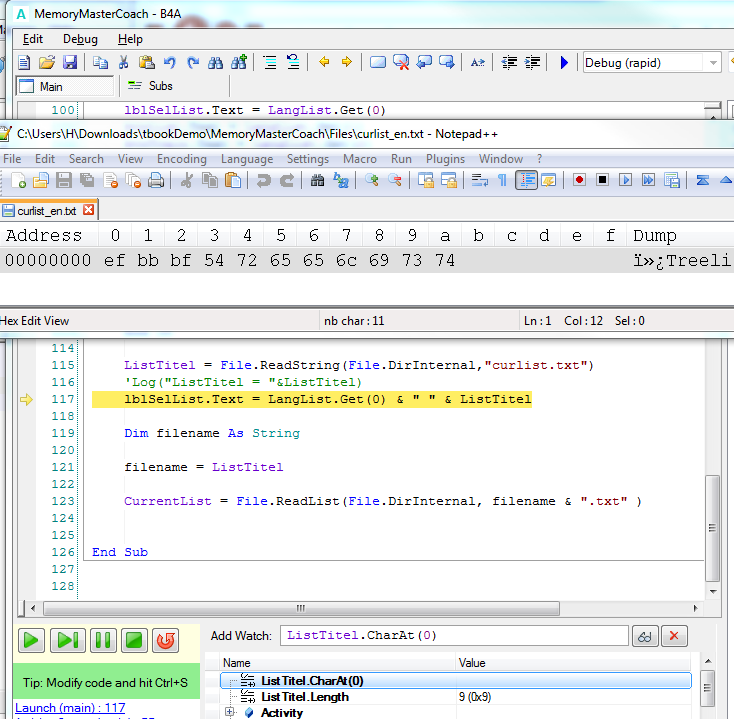
Task: Toggle Word Wrap in Notepad++ toolbar
Action: (479, 180)
